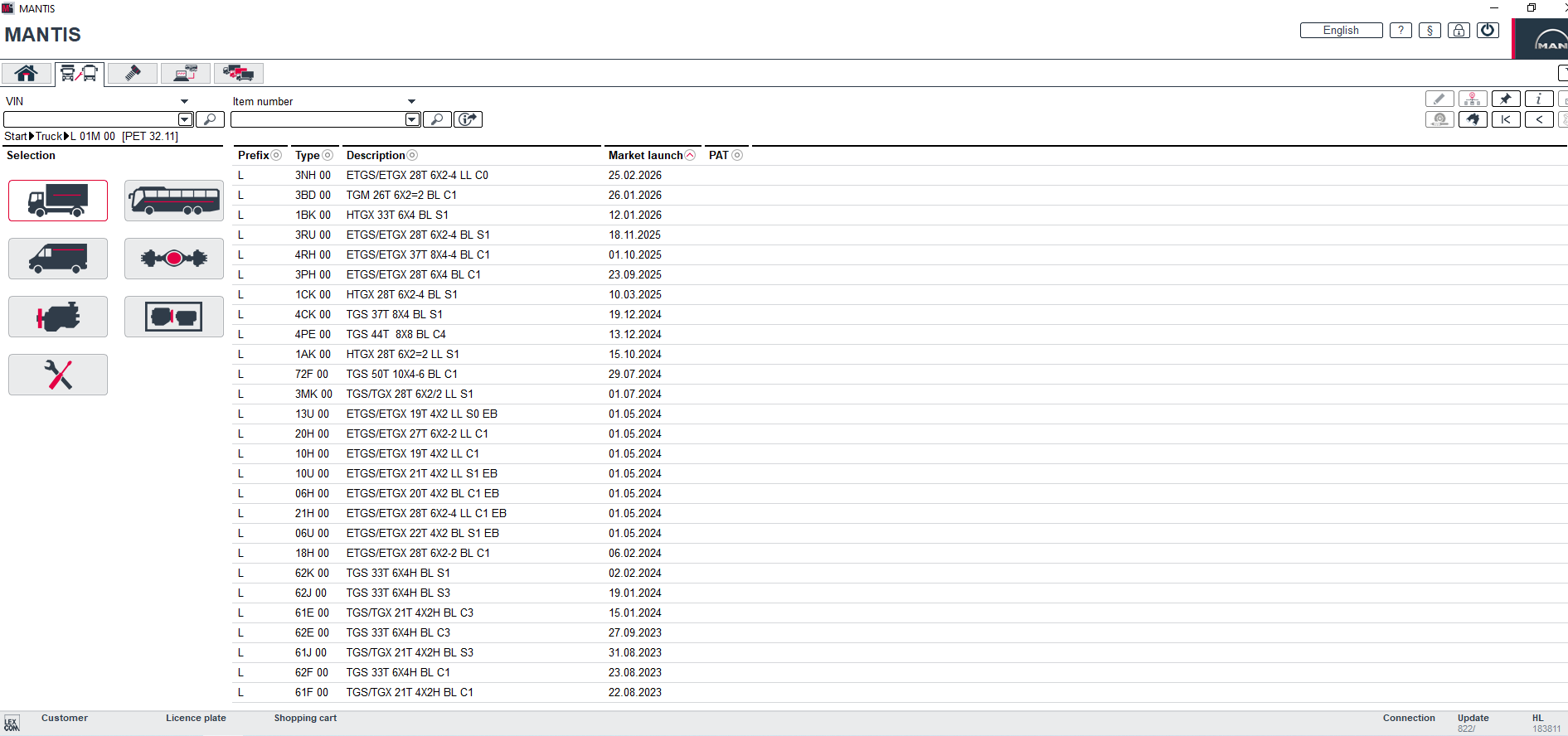Click the Start breadcrumb link
The image size is (1568, 736).
tap(16, 136)
